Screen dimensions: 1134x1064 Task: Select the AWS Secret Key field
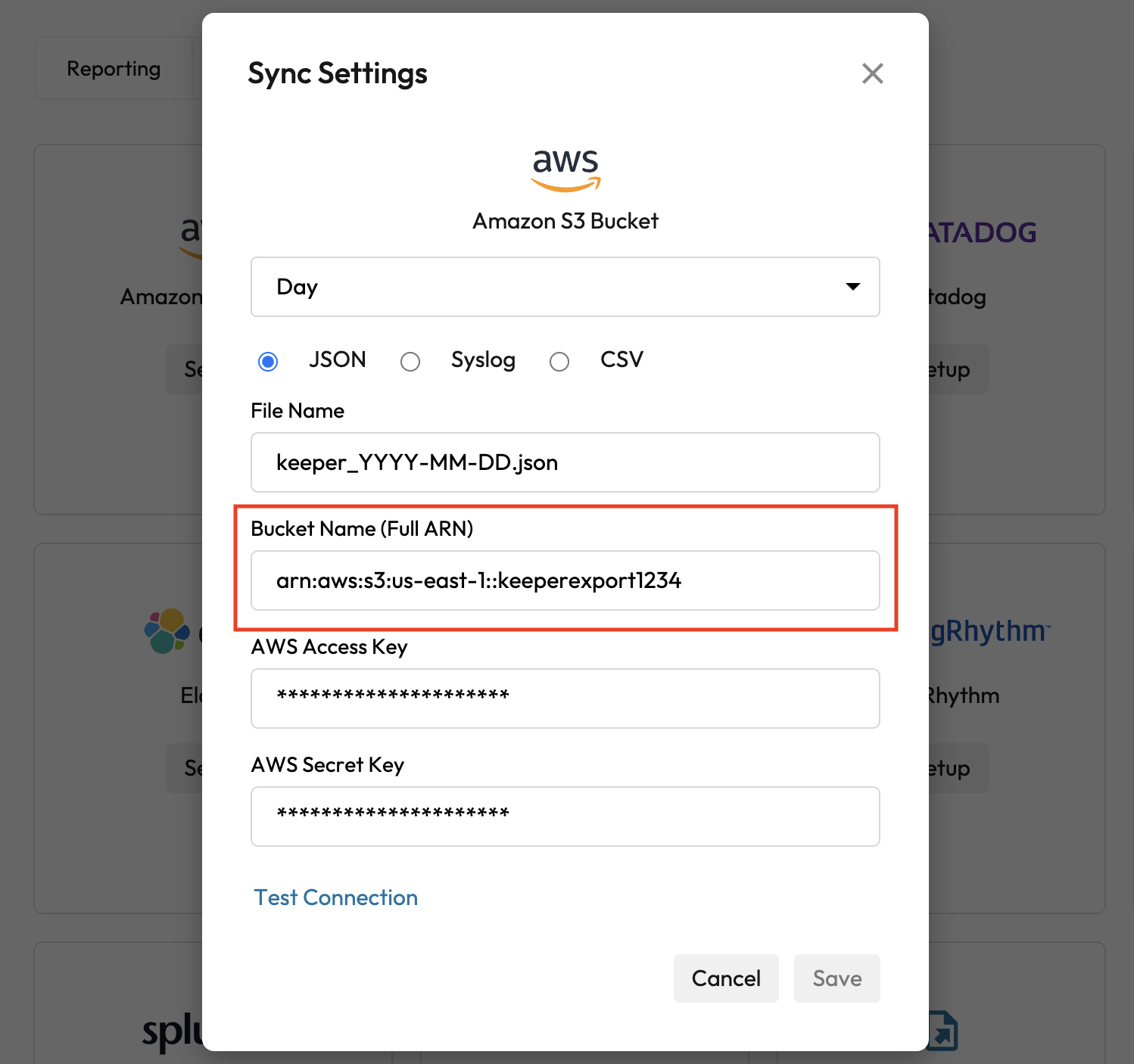[565, 817]
